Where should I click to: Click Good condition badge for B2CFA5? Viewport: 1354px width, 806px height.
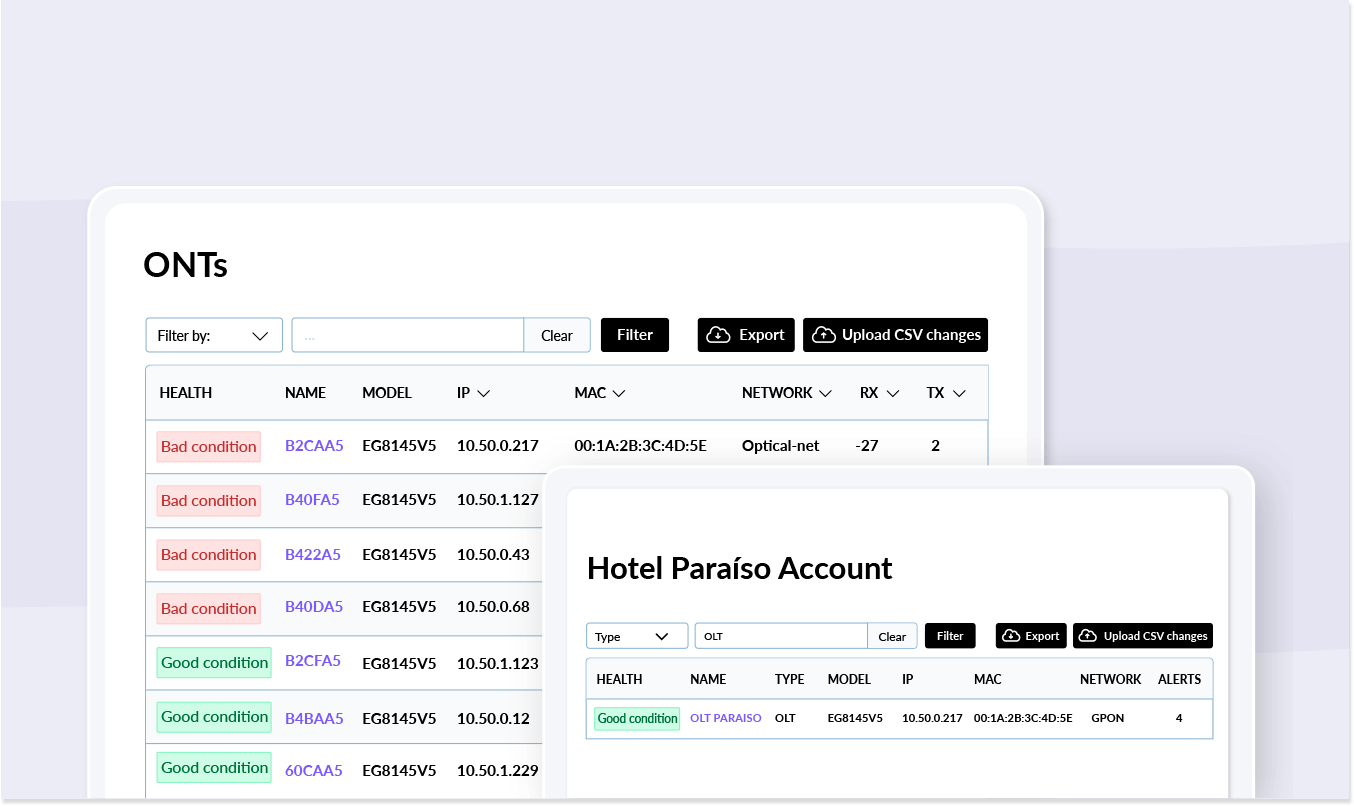(214, 663)
